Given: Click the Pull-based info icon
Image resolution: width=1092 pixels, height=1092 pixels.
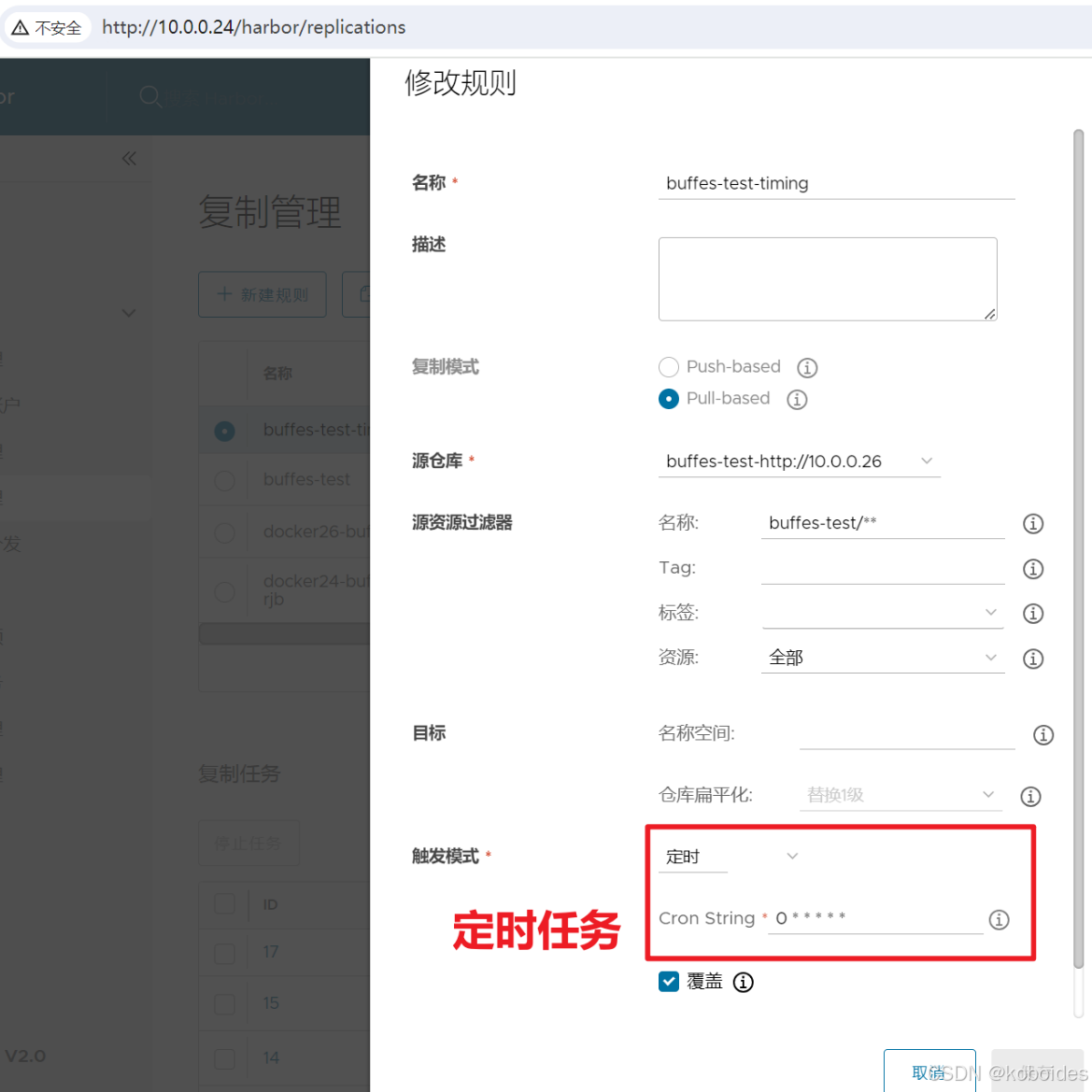Looking at the screenshot, I should pos(797,399).
